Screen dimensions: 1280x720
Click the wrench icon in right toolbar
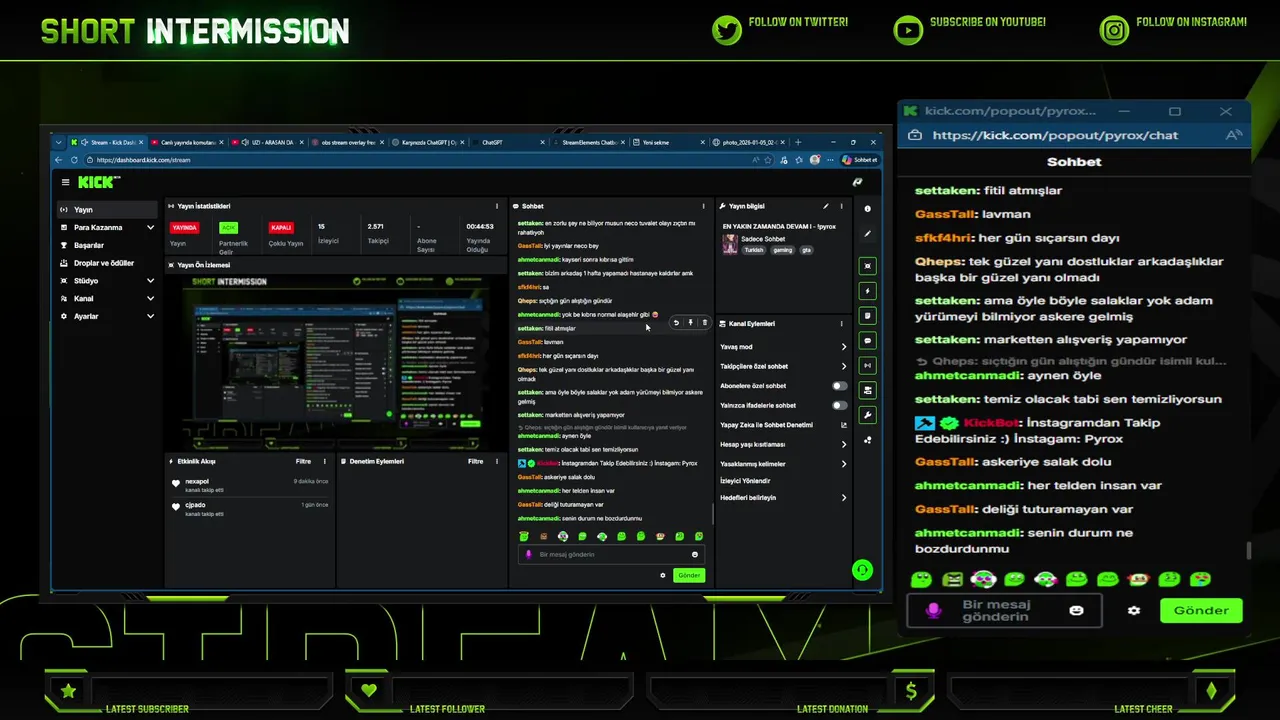[867, 415]
